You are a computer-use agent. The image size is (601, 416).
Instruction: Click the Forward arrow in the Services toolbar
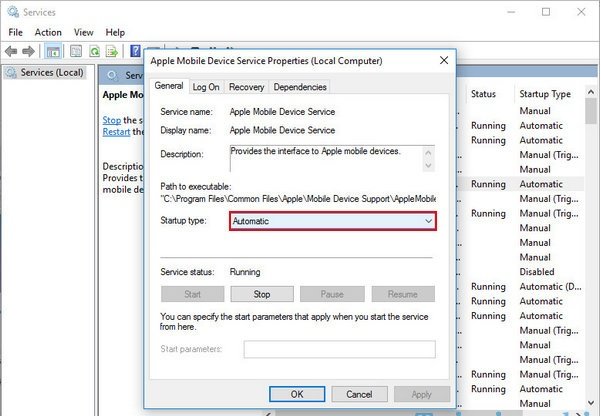28,51
